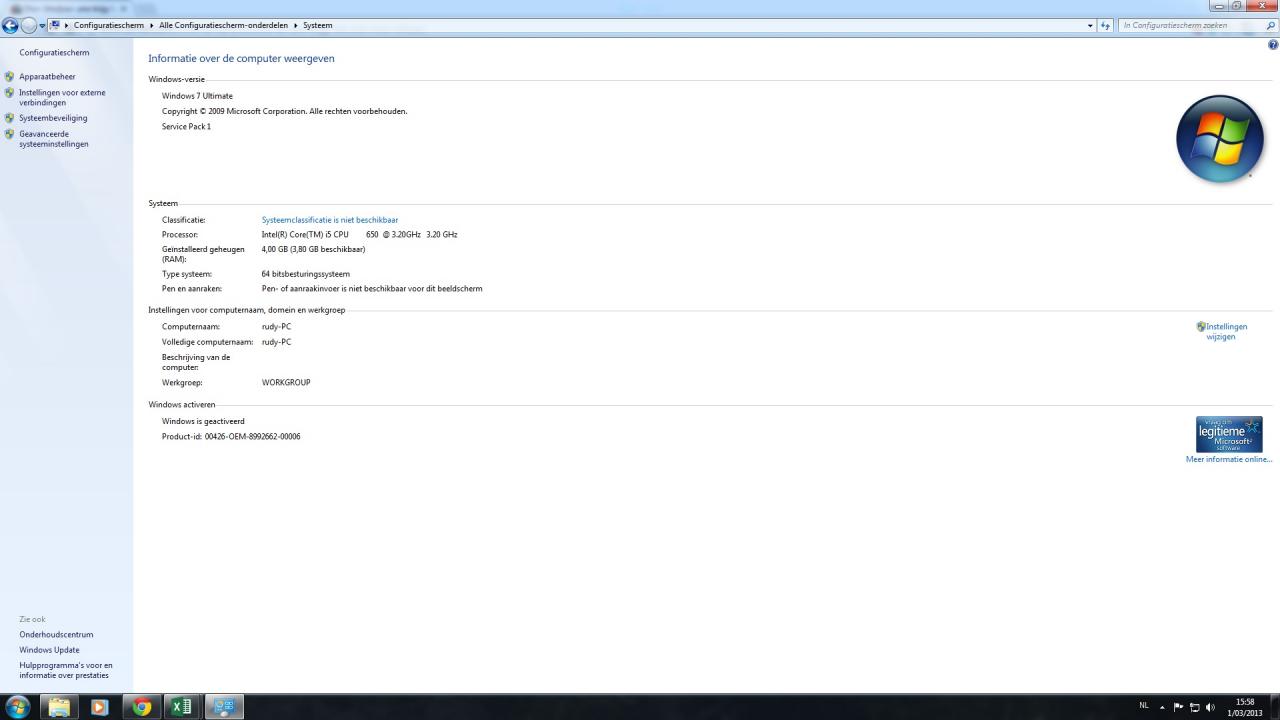Viewport: 1280px width, 720px height.
Task: Click the shield icon beside Apparaatbeheer
Action: coord(10,77)
